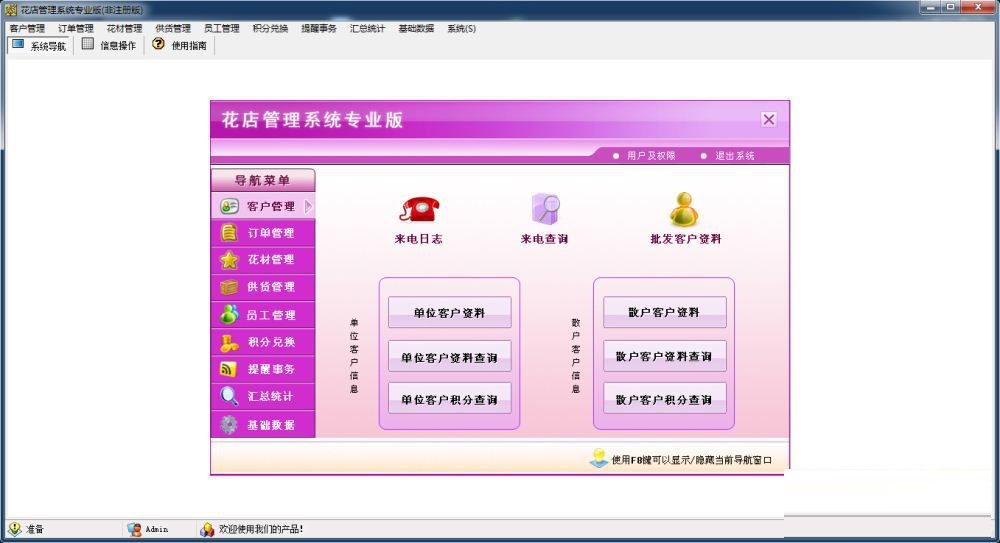The height and width of the screenshot is (543, 1000).
Task: Click the 系统导航 toolbar label
Action: [48, 46]
